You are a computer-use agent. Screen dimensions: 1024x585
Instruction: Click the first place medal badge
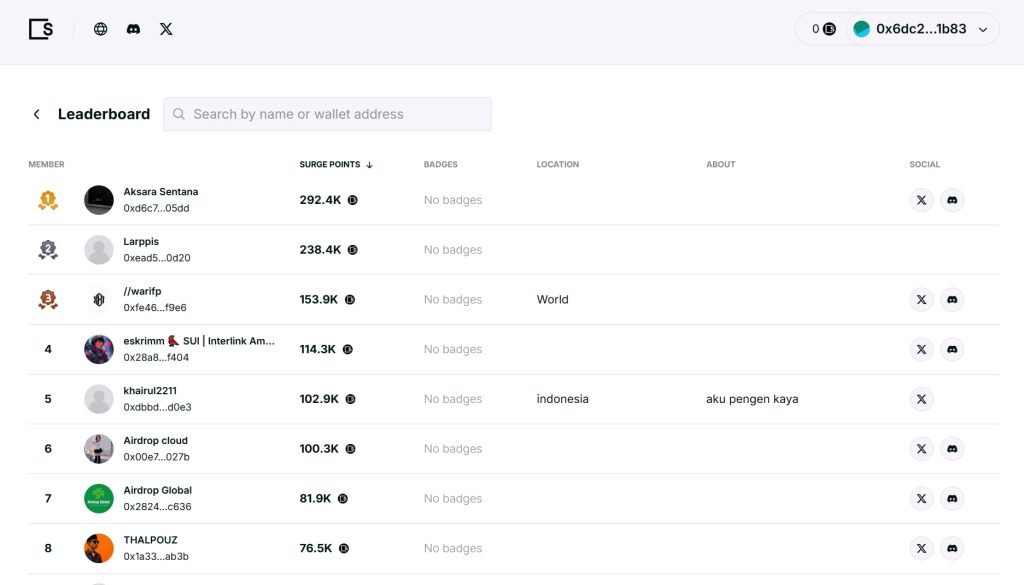tap(47, 200)
